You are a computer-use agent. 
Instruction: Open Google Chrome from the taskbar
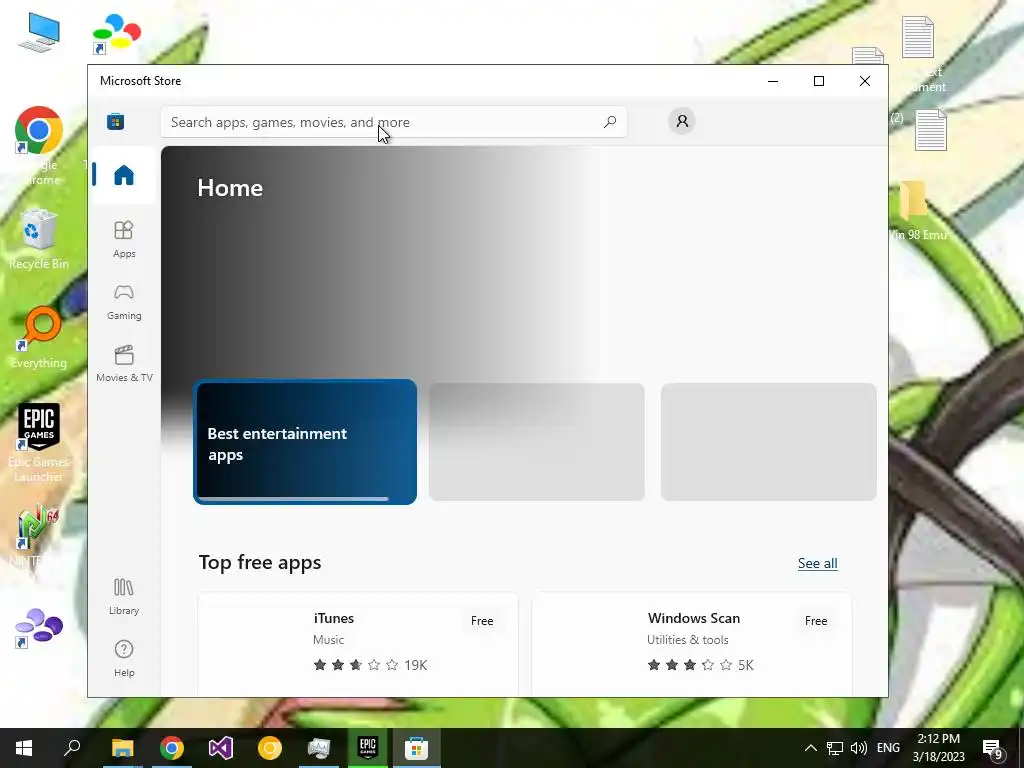pos(172,748)
